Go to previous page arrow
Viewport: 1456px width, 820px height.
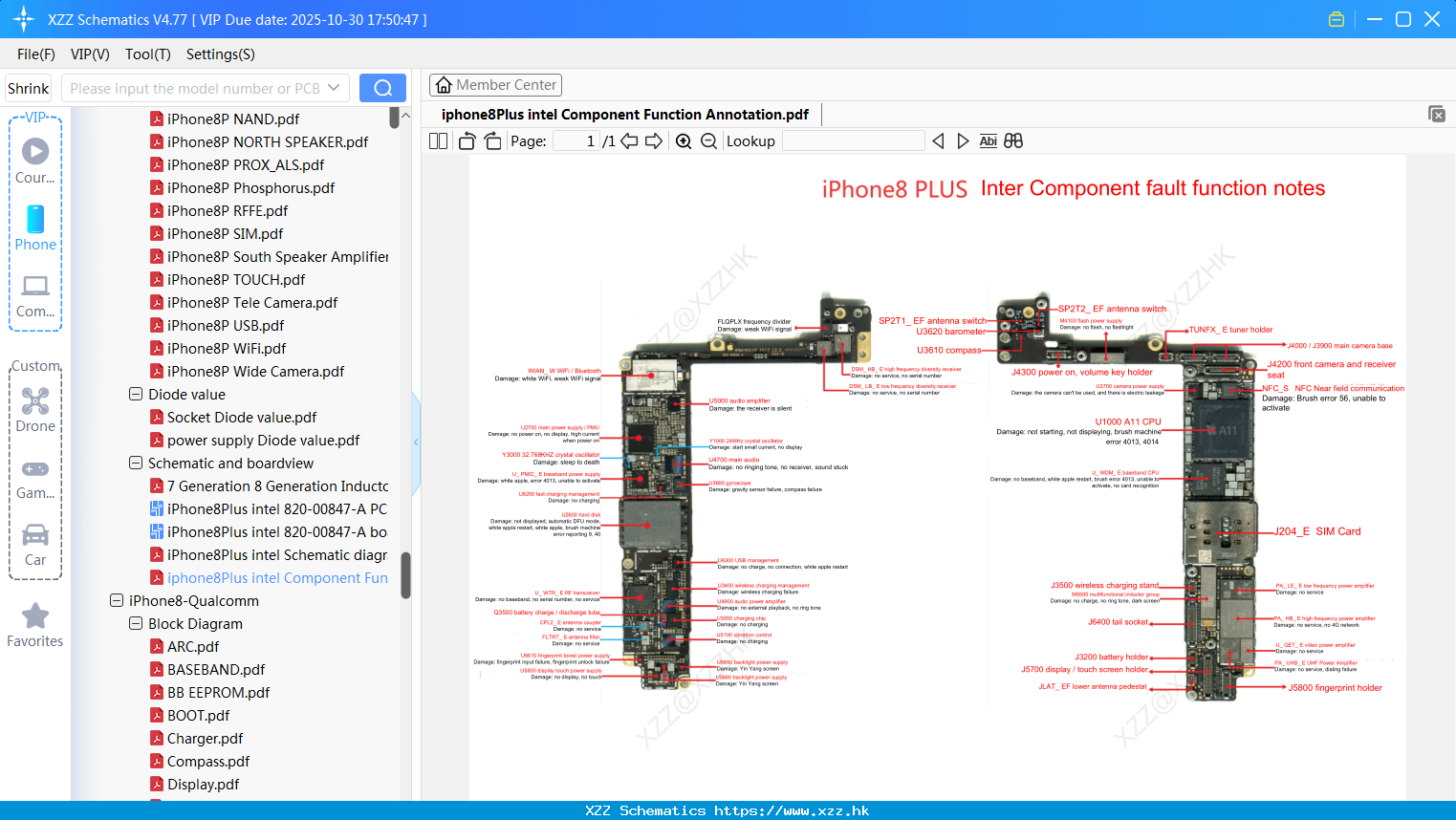(x=629, y=141)
